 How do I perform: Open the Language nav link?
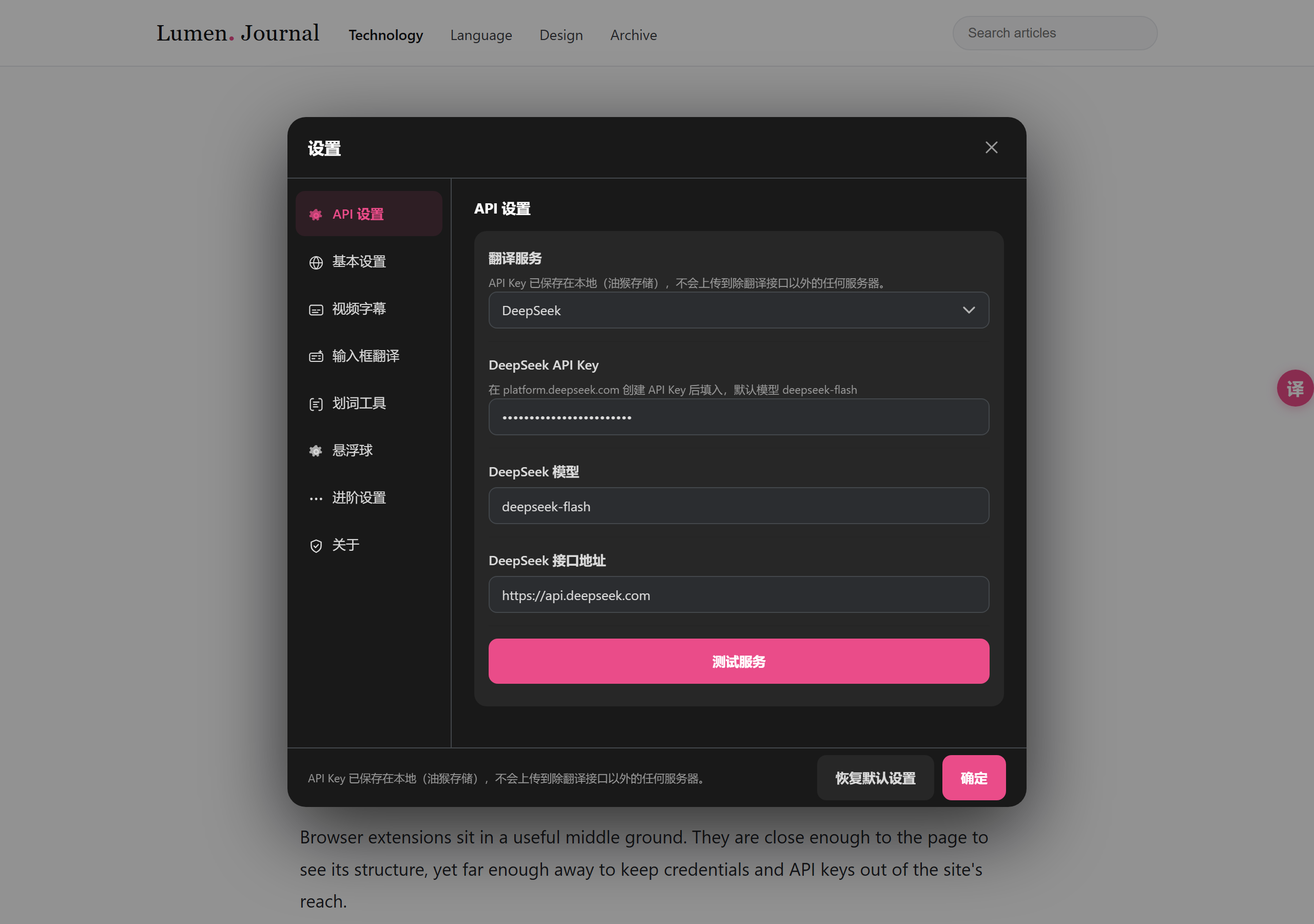481,35
